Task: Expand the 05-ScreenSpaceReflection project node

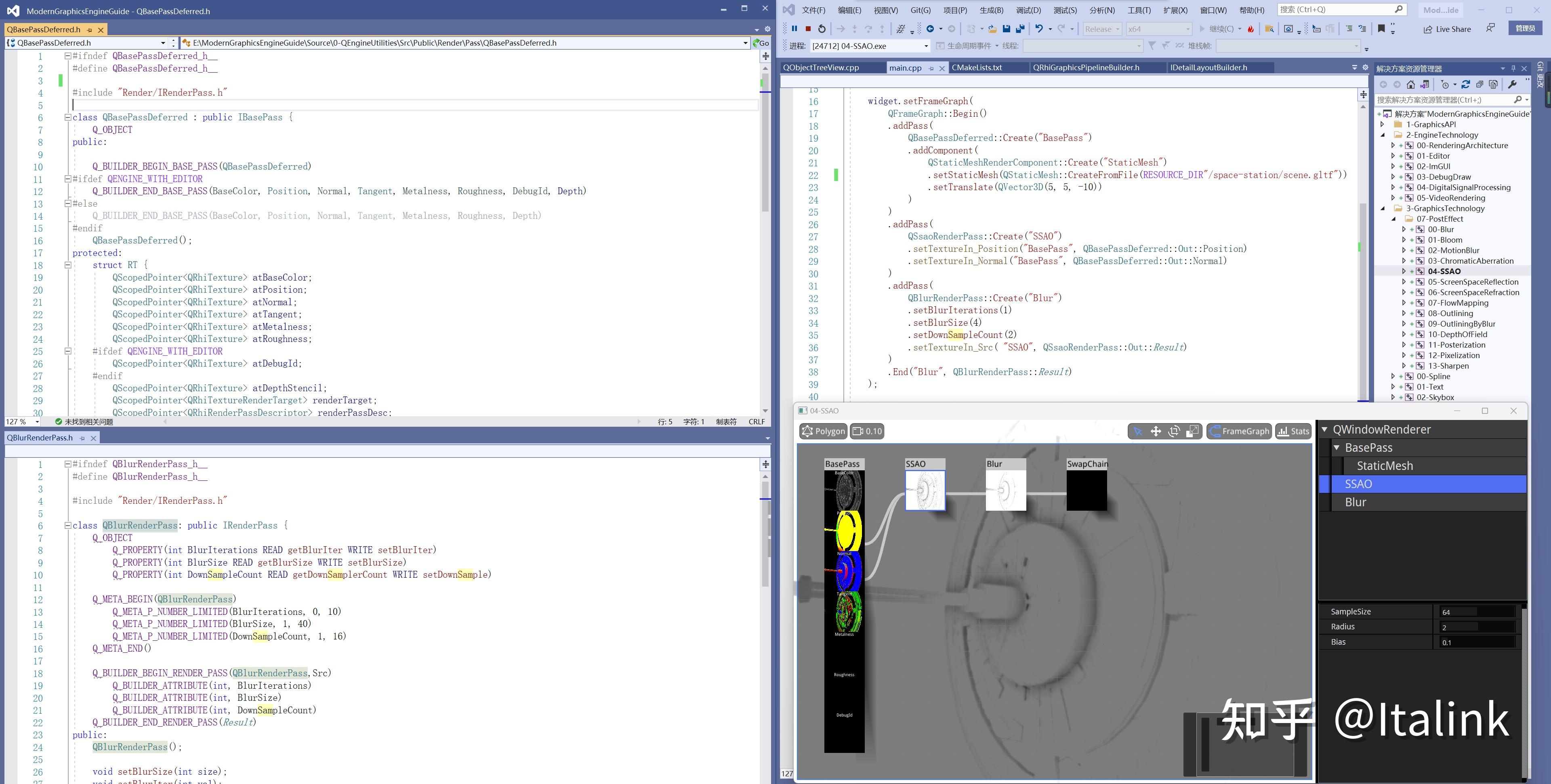Action: click(1405, 282)
